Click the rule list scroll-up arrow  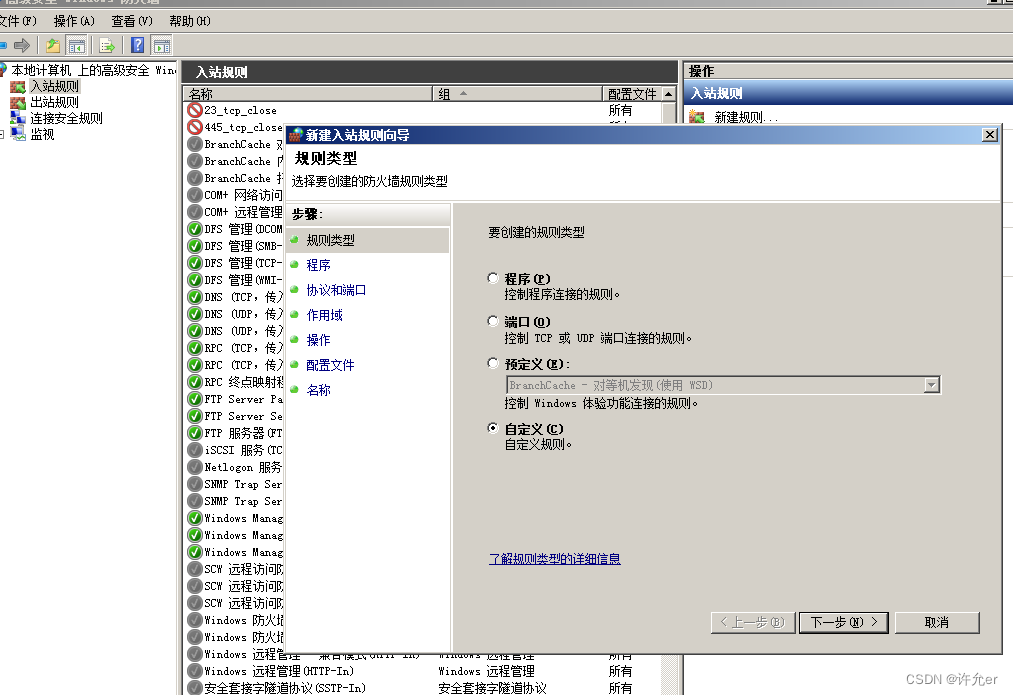pyautogui.click(x=669, y=94)
